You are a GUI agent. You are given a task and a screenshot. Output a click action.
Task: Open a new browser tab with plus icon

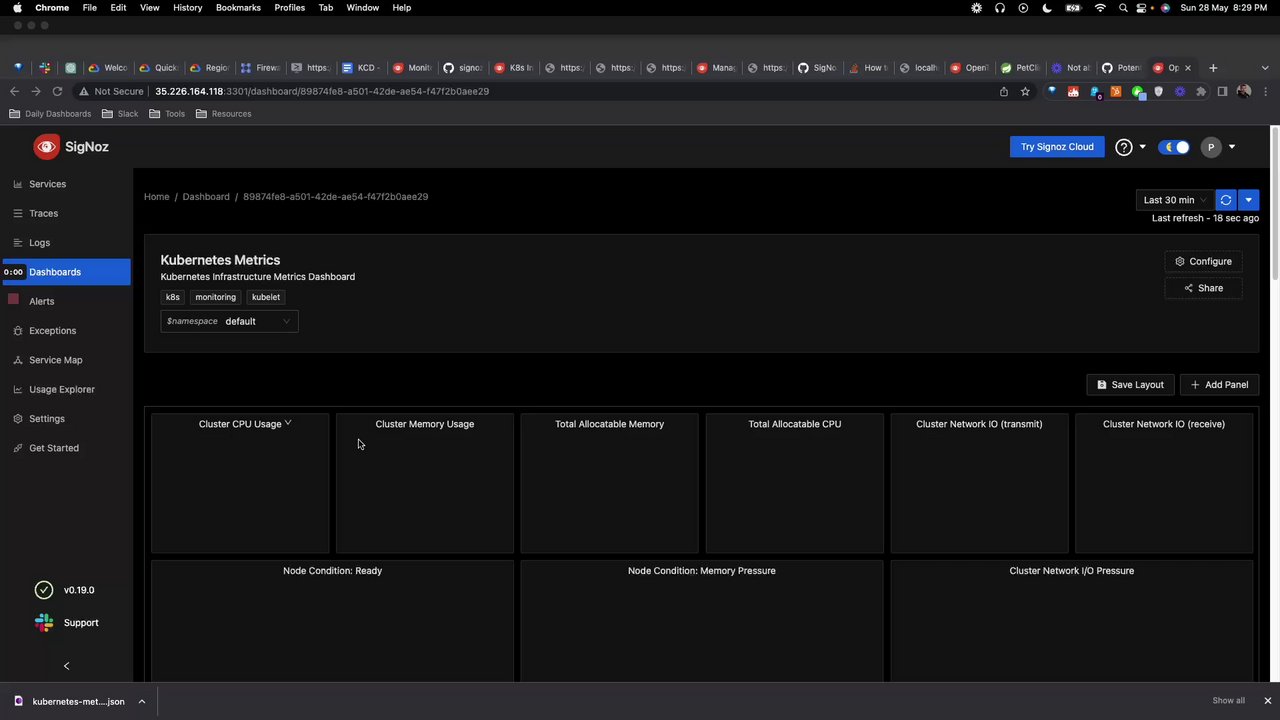[x=1213, y=68]
